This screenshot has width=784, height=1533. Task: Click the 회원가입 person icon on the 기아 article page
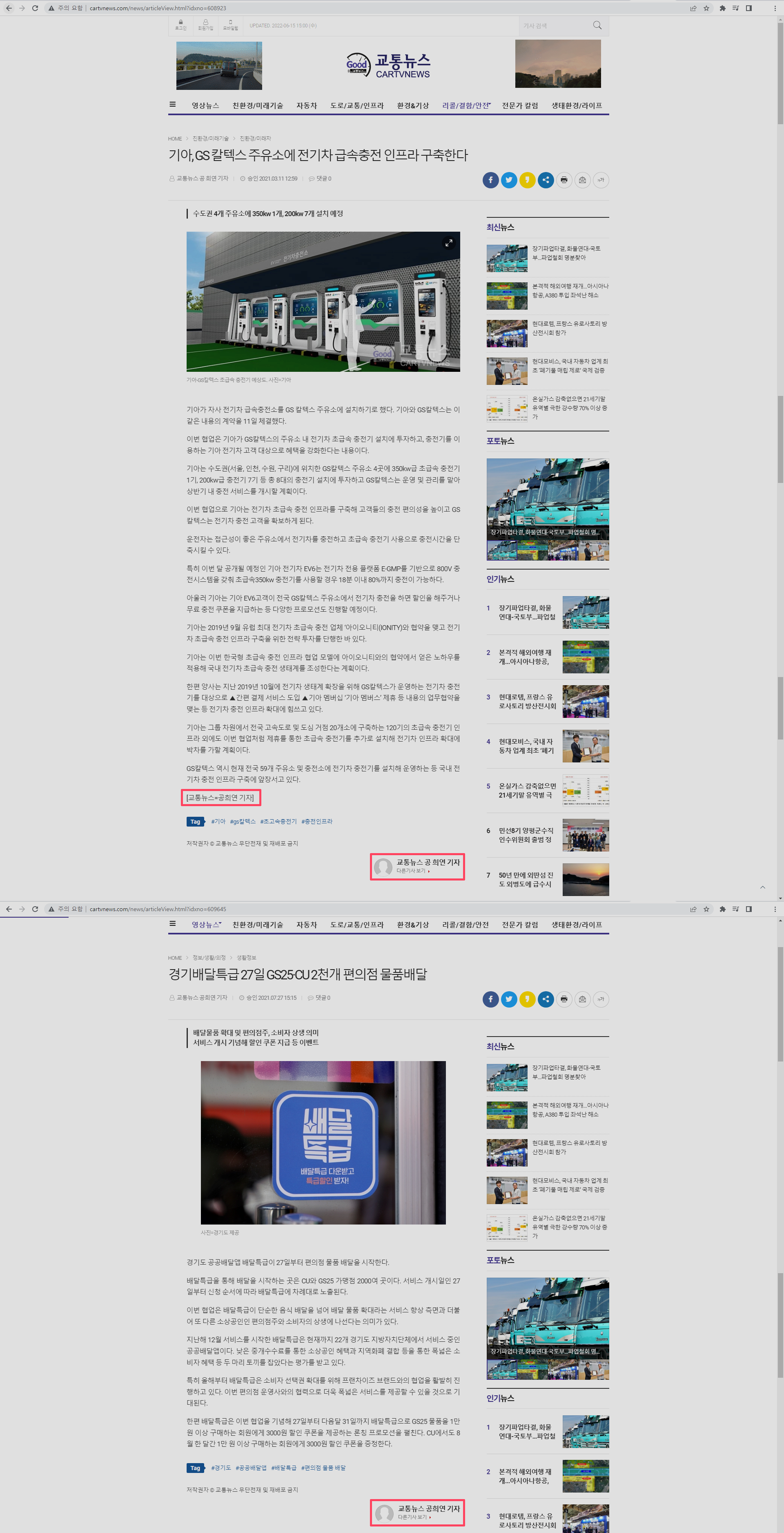[206, 25]
